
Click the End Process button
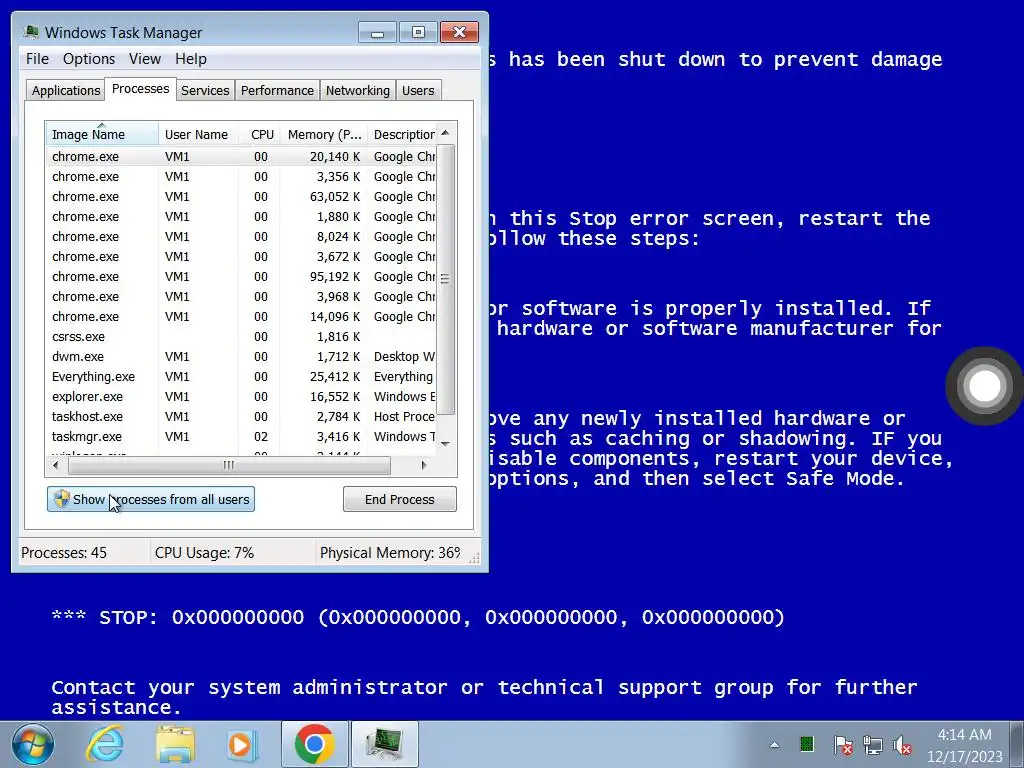[400, 500]
